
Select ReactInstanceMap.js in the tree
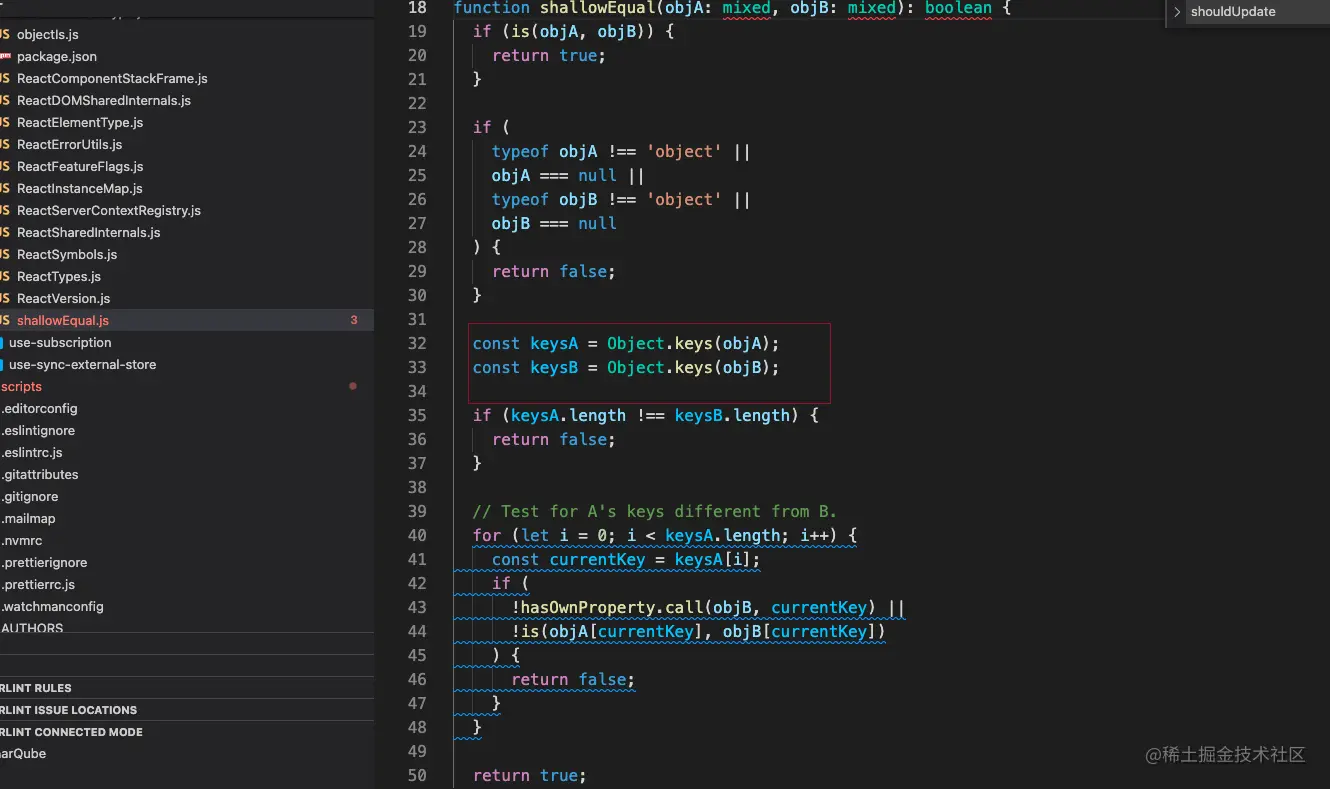tap(80, 188)
